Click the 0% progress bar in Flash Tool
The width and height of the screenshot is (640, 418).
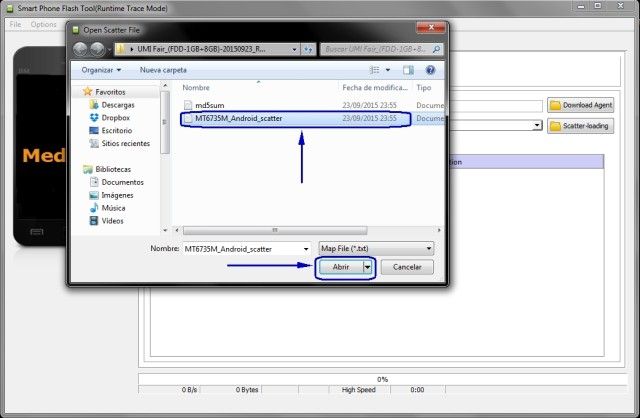tap(382, 379)
